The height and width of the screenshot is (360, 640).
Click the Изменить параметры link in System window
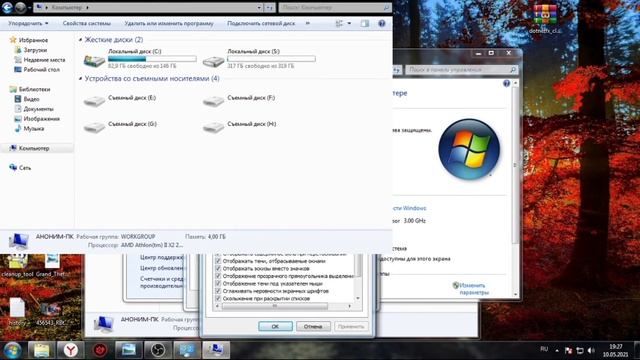(474, 289)
